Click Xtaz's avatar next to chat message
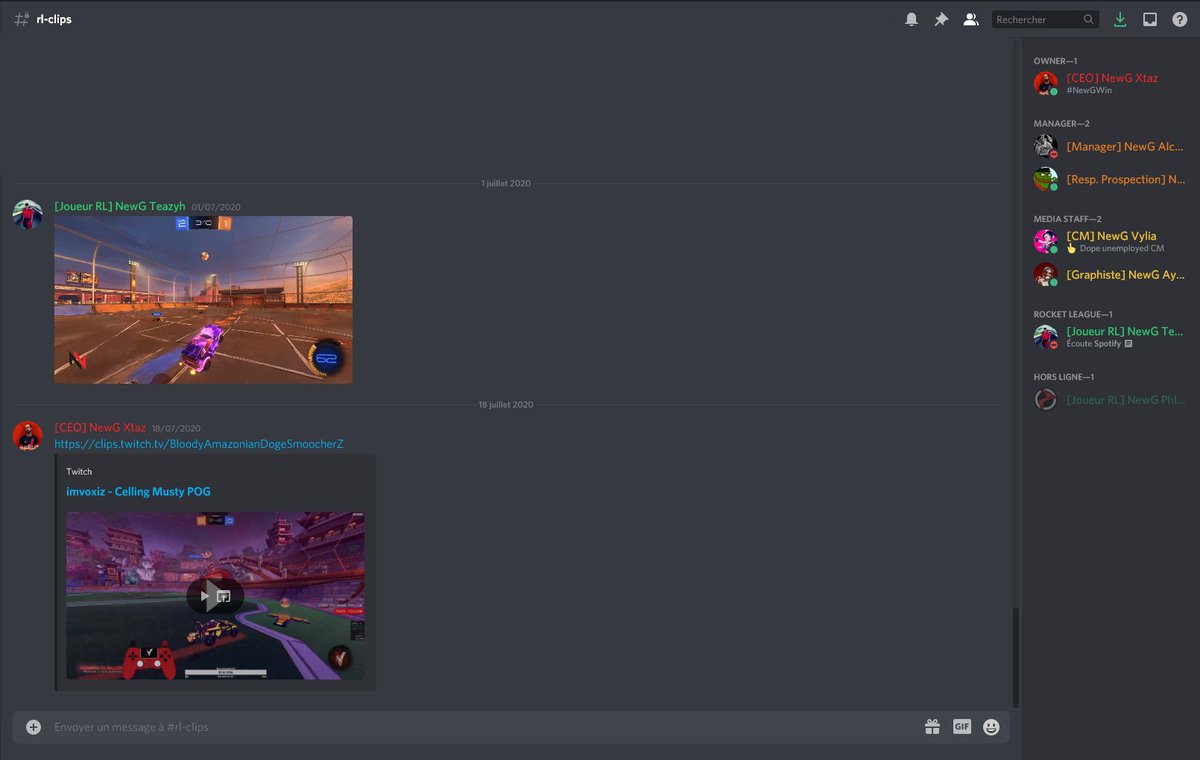 click(27, 436)
